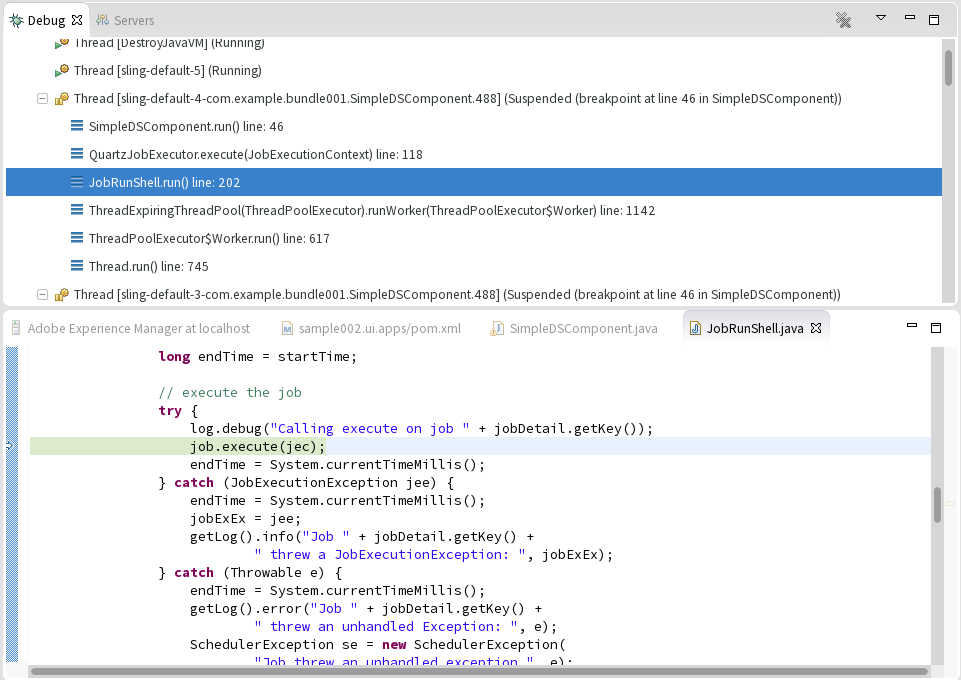Close the JobRunShell.java editor tab

pyautogui.click(x=816, y=328)
